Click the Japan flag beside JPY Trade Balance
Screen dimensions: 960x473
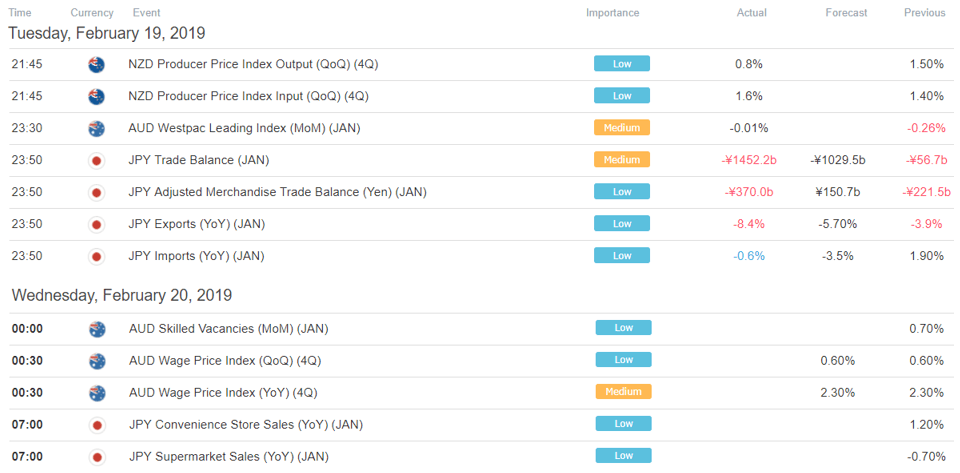[x=96, y=160]
